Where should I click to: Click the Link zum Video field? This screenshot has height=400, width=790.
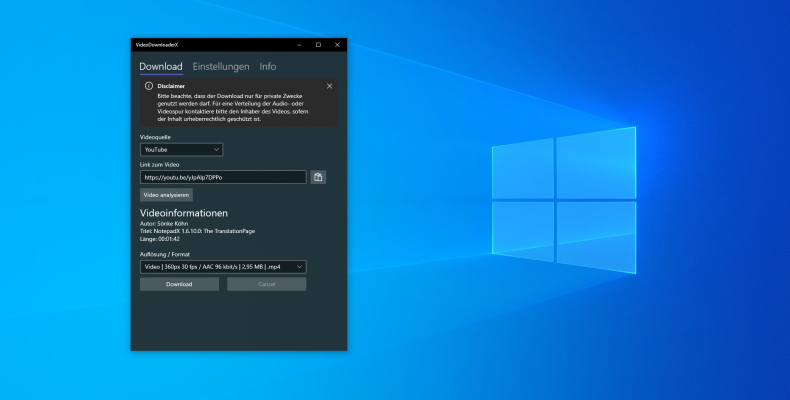(x=223, y=177)
